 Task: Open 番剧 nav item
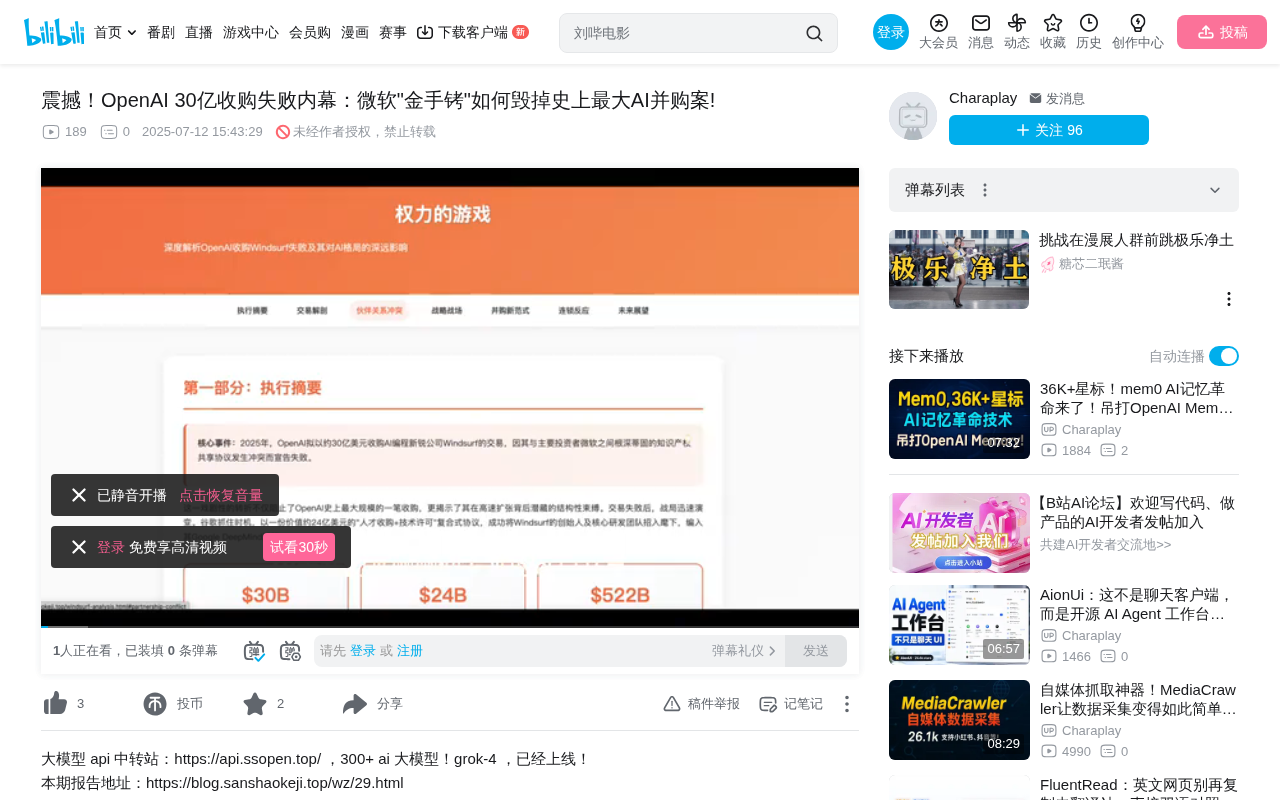click(161, 32)
